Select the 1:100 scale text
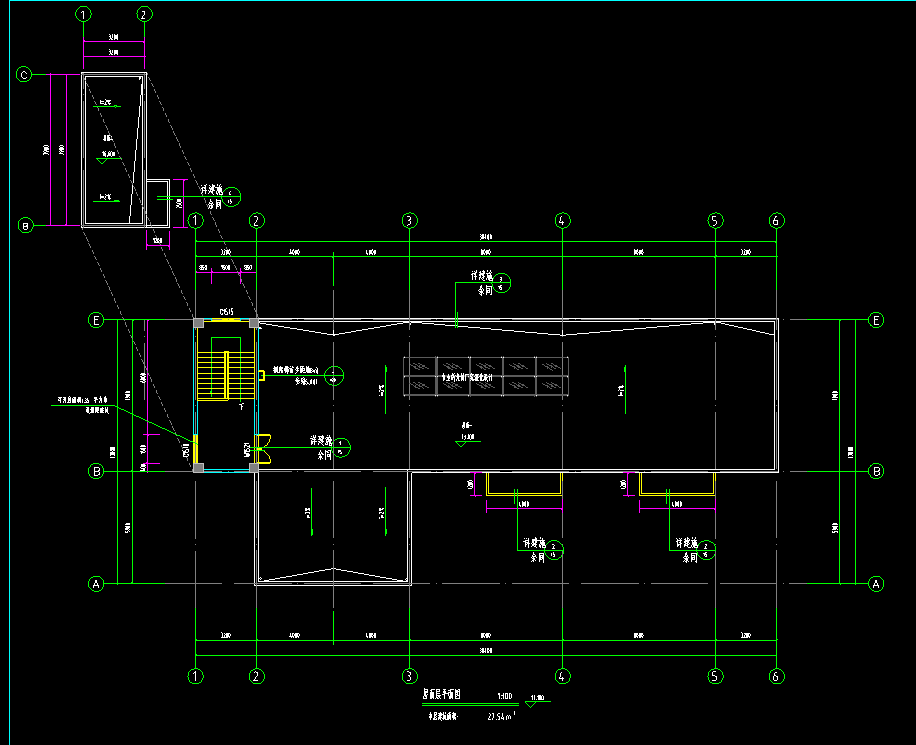The image size is (916, 745). 505,695
